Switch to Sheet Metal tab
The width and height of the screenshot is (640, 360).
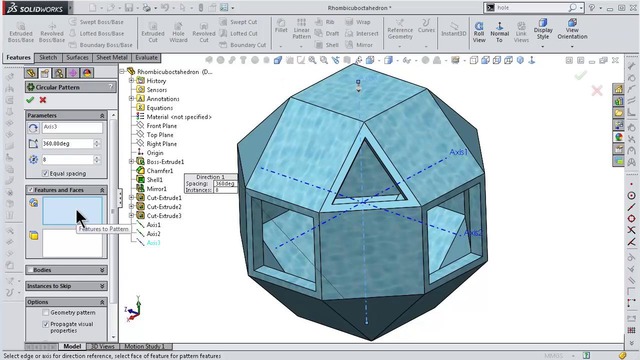click(x=112, y=58)
